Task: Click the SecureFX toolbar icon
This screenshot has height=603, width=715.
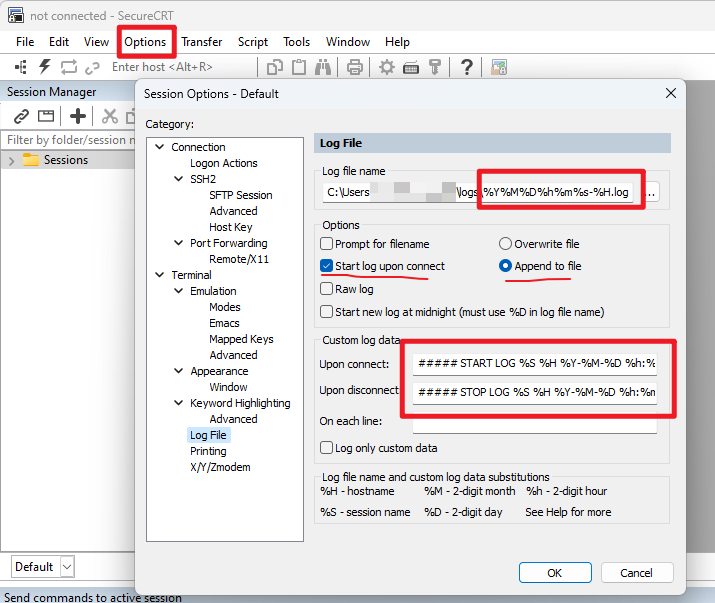Action: click(x=499, y=67)
